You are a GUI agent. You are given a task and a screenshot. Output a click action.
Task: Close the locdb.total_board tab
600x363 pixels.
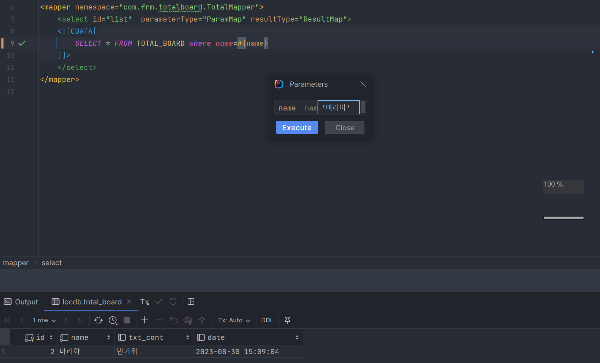click(x=129, y=301)
